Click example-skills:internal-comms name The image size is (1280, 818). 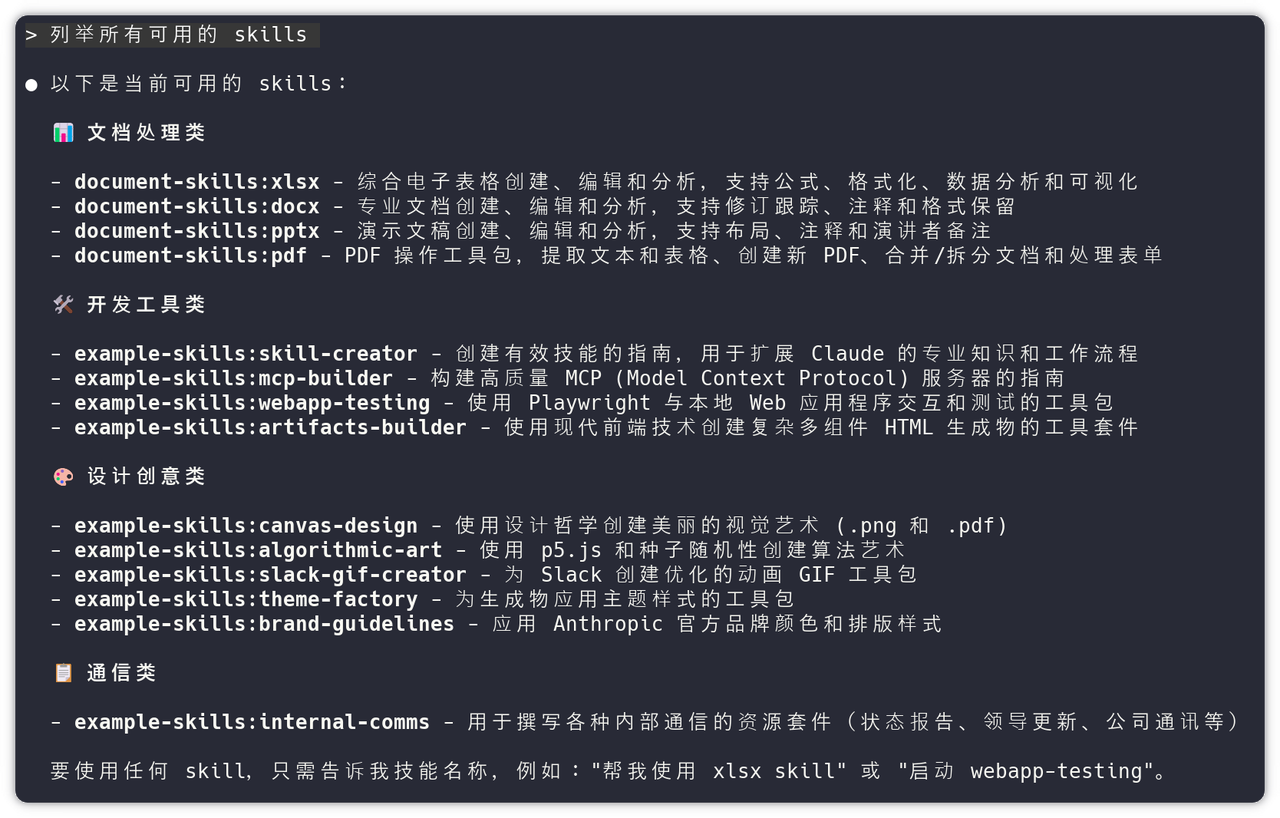pyautogui.click(x=251, y=722)
